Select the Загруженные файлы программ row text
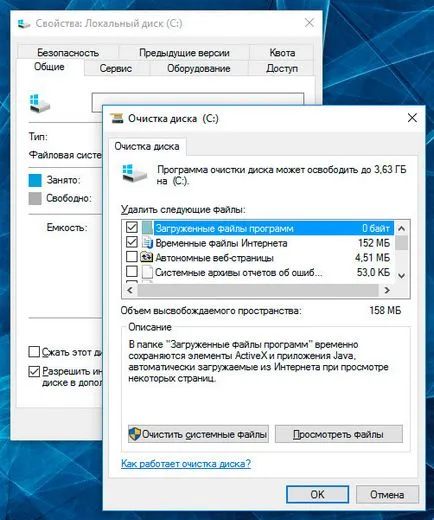 point(224,229)
